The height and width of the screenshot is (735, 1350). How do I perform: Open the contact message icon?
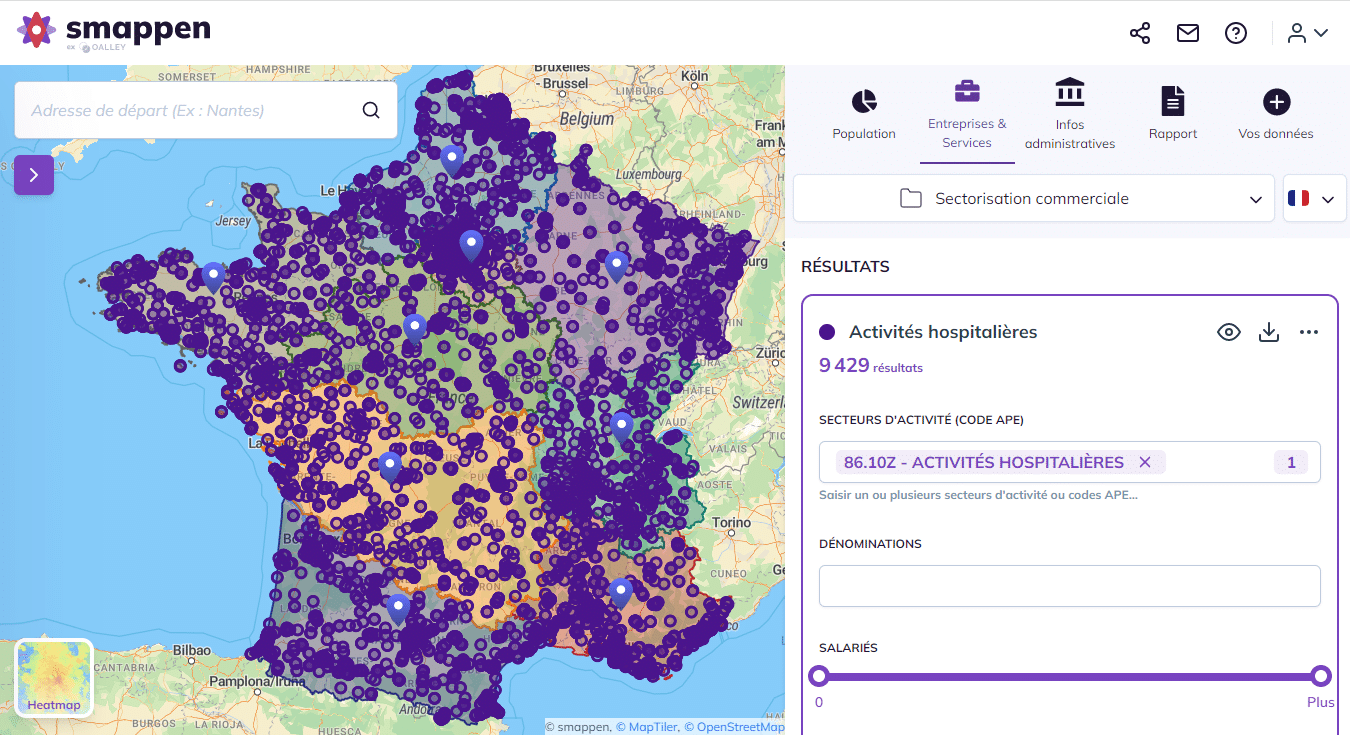(x=1187, y=33)
